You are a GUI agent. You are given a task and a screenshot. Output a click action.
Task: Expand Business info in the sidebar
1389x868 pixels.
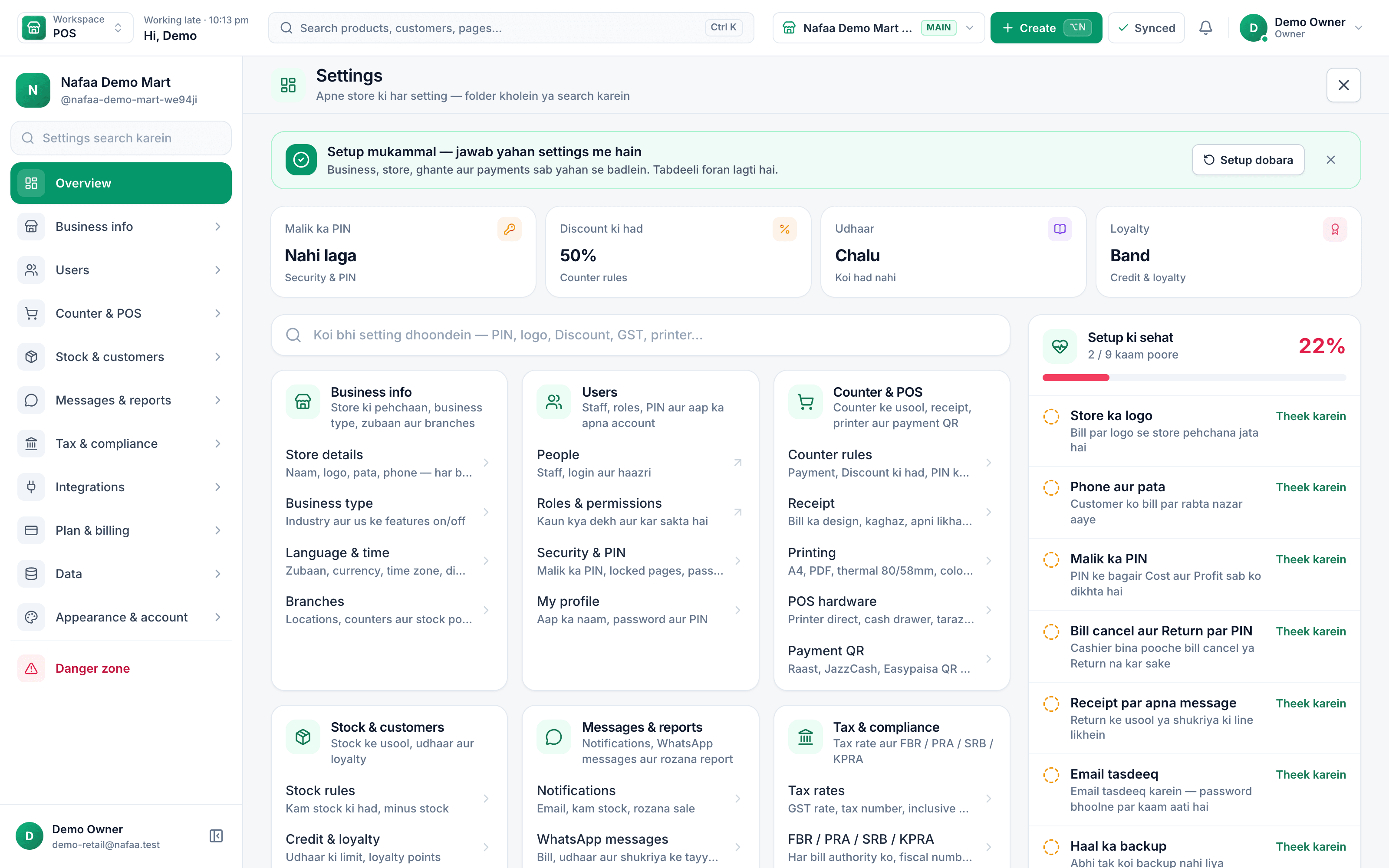point(121,226)
